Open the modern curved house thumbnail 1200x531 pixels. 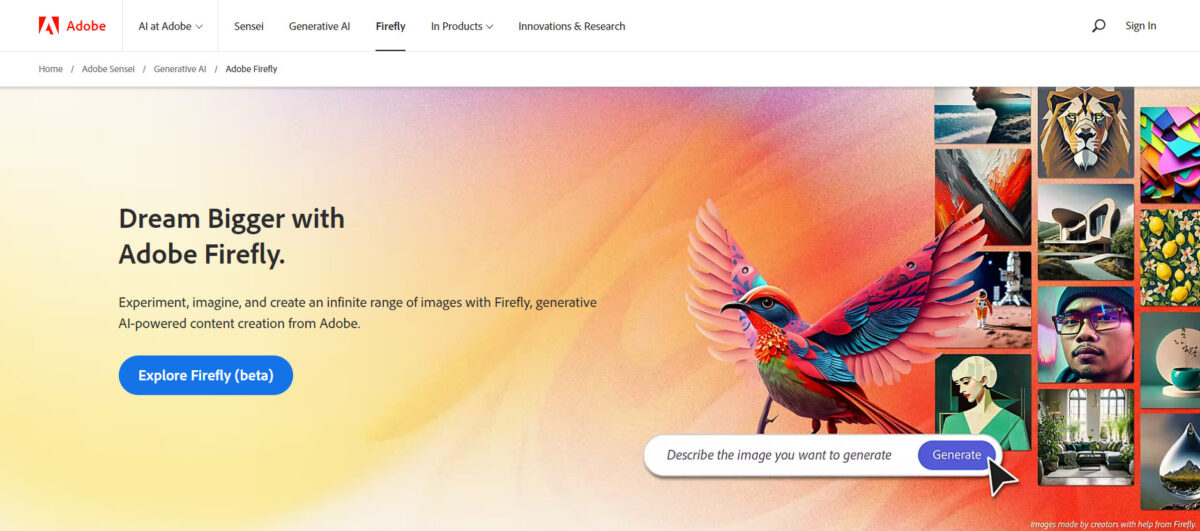[x=1085, y=232]
